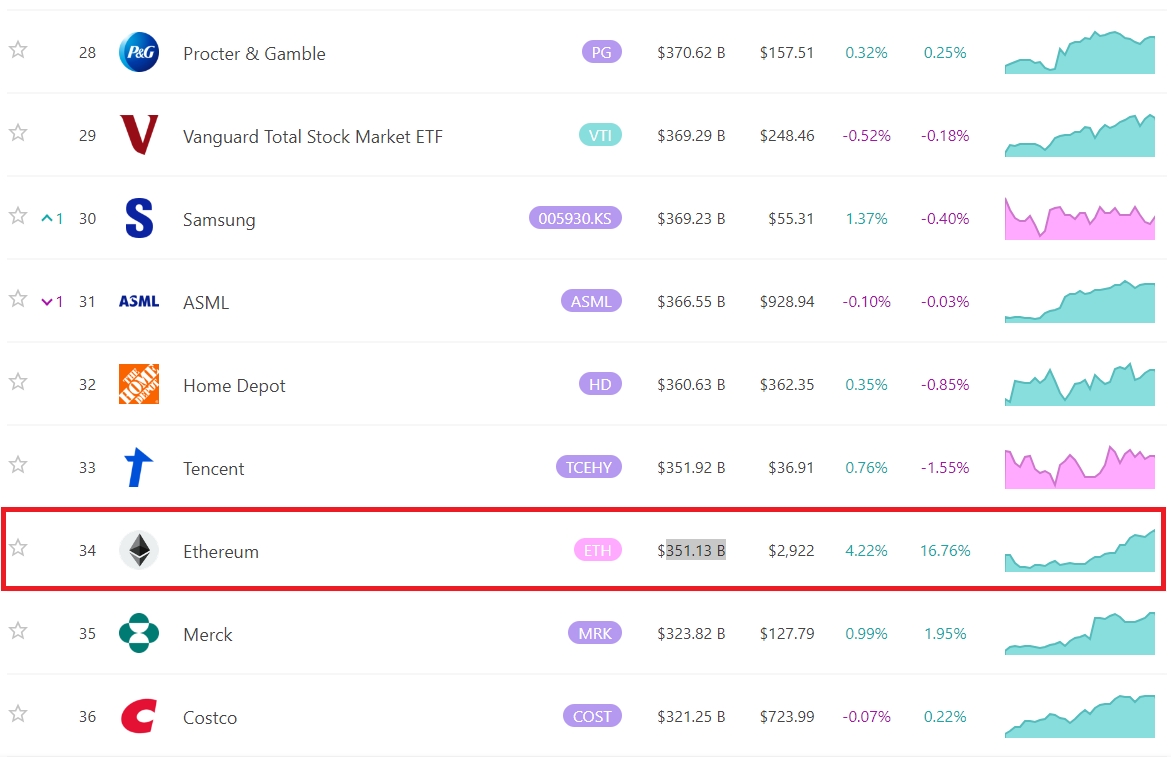The height and width of the screenshot is (757, 1171).
Task: Star Ethereum as a favorite
Action: tap(18, 547)
